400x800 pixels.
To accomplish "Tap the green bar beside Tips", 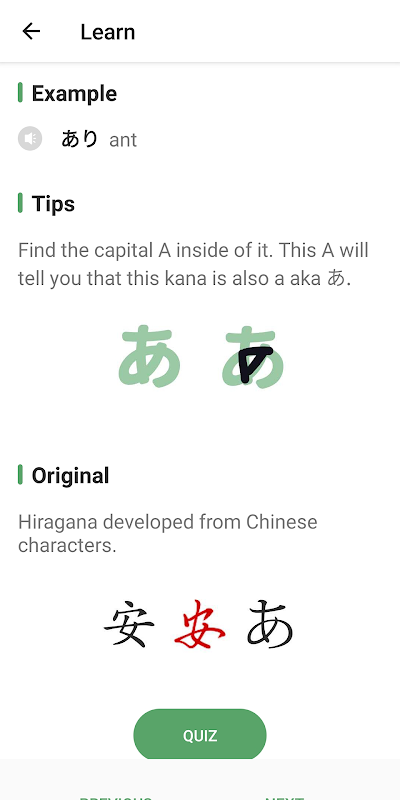I will (20, 203).
